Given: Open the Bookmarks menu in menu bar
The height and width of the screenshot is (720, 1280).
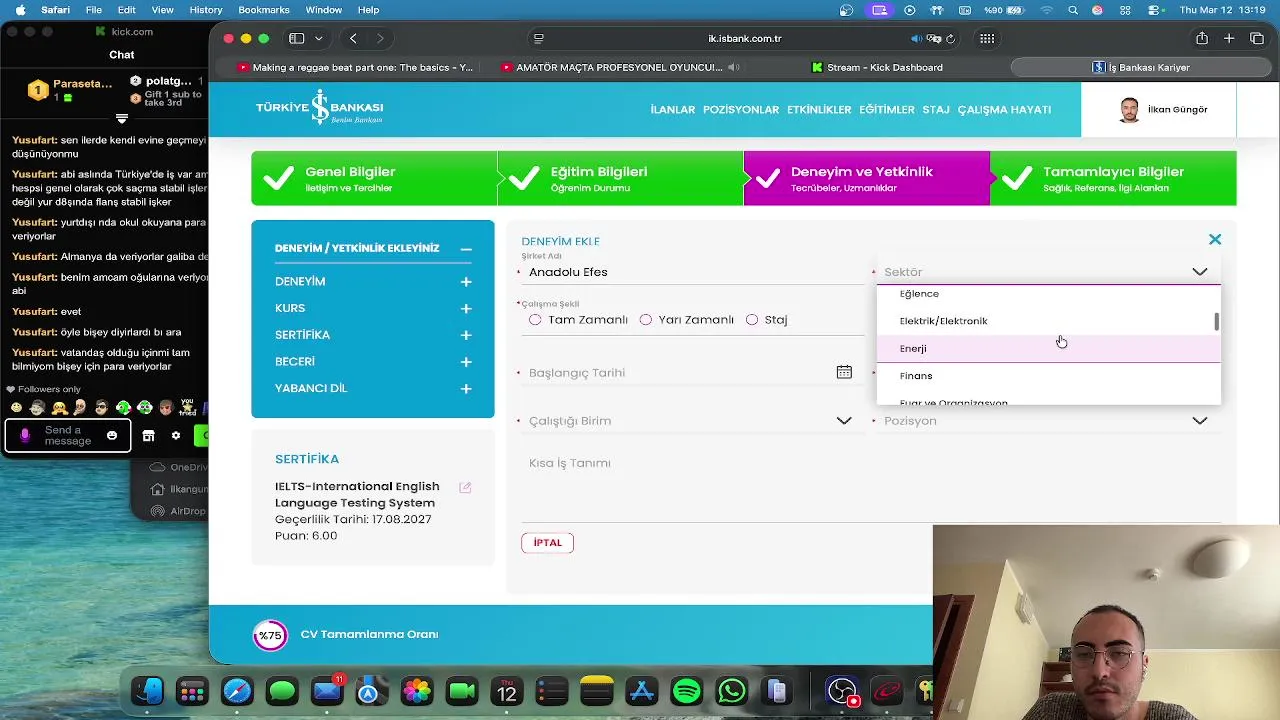Looking at the screenshot, I should [x=264, y=10].
